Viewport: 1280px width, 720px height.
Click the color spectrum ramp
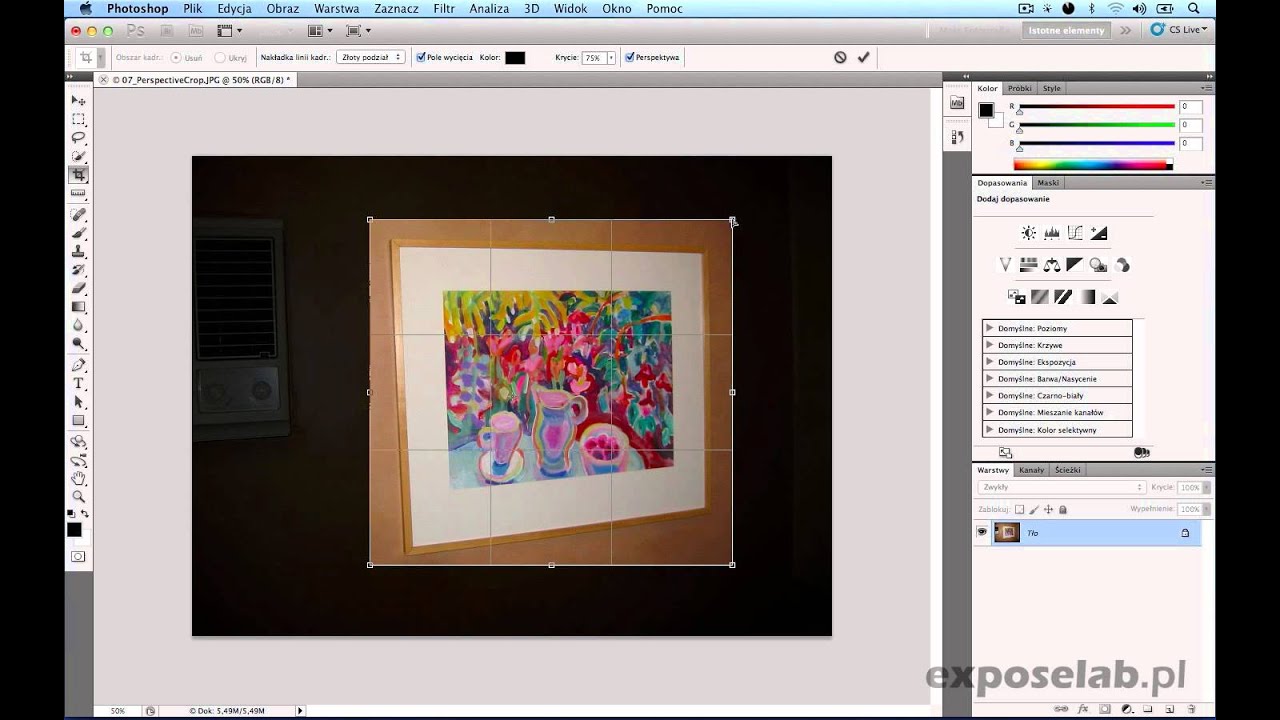(1092, 165)
